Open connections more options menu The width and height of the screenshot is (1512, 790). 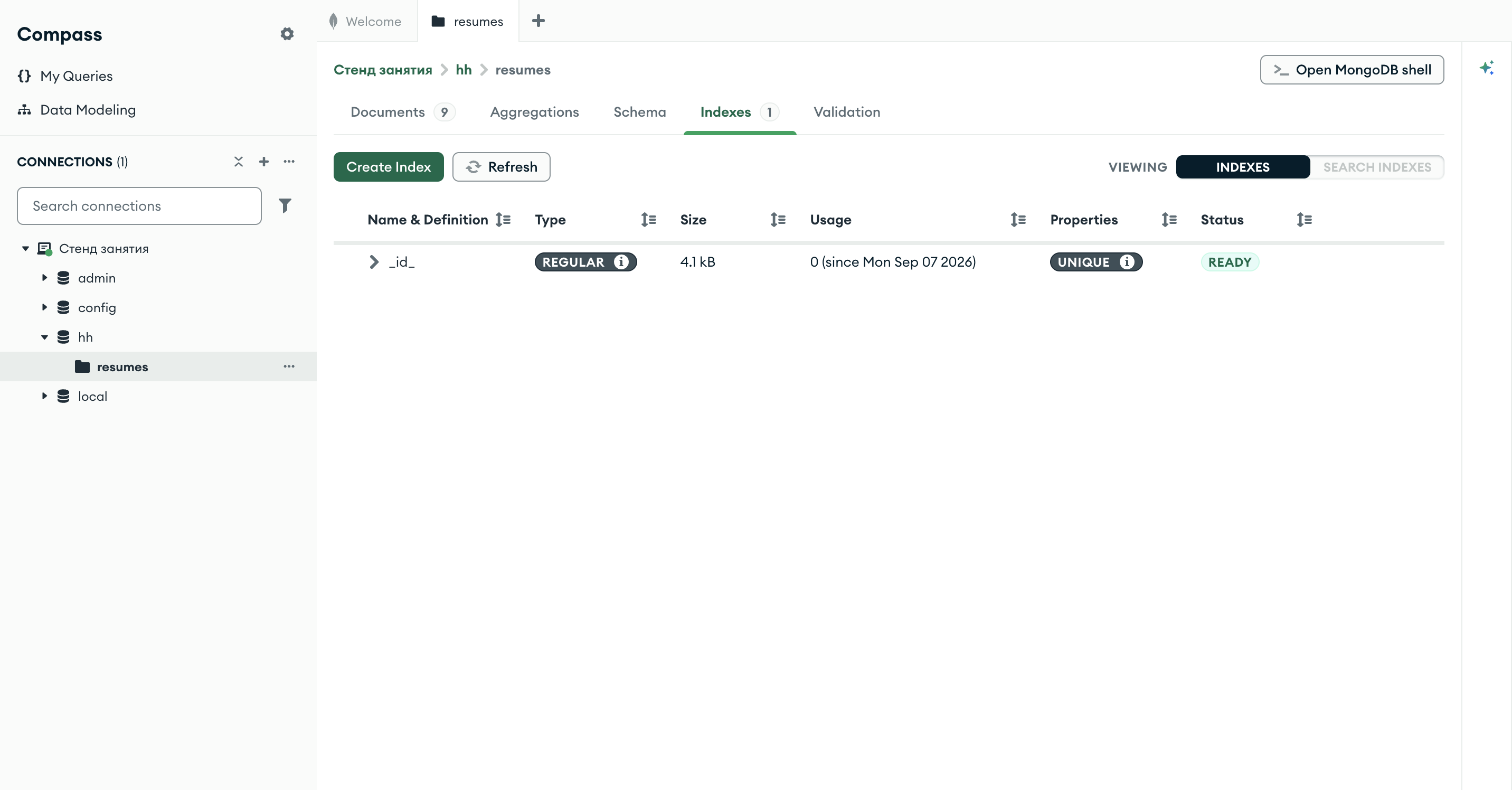point(289,162)
